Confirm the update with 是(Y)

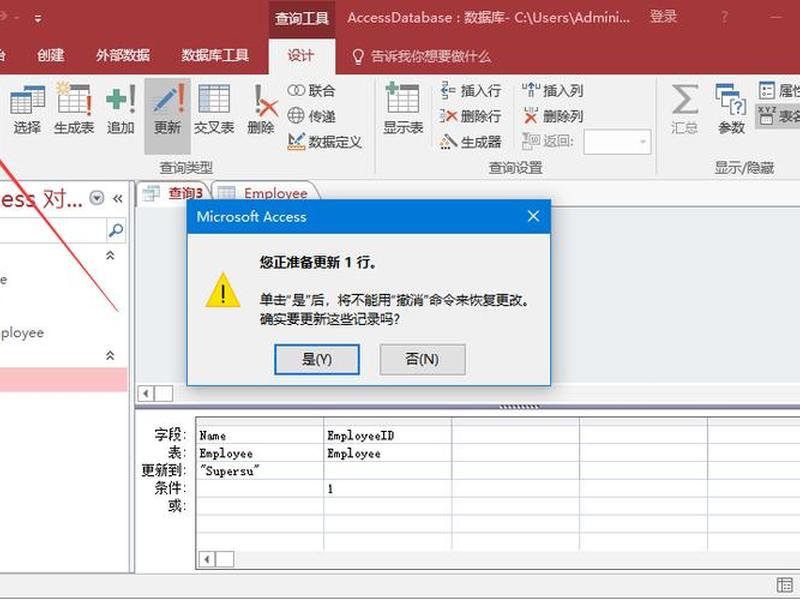317,359
